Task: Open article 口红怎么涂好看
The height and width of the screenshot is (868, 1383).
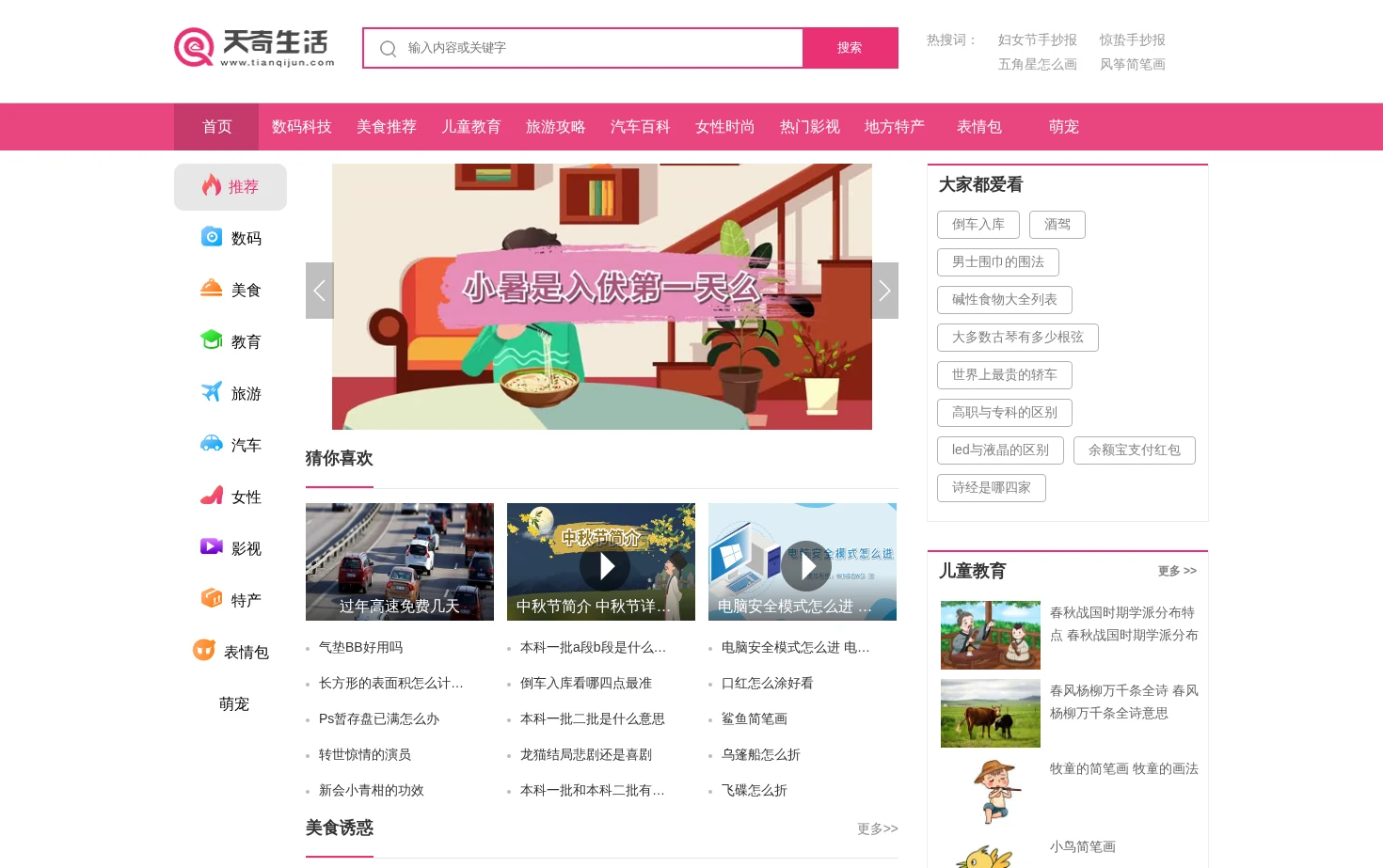Action: [x=767, y=683]
